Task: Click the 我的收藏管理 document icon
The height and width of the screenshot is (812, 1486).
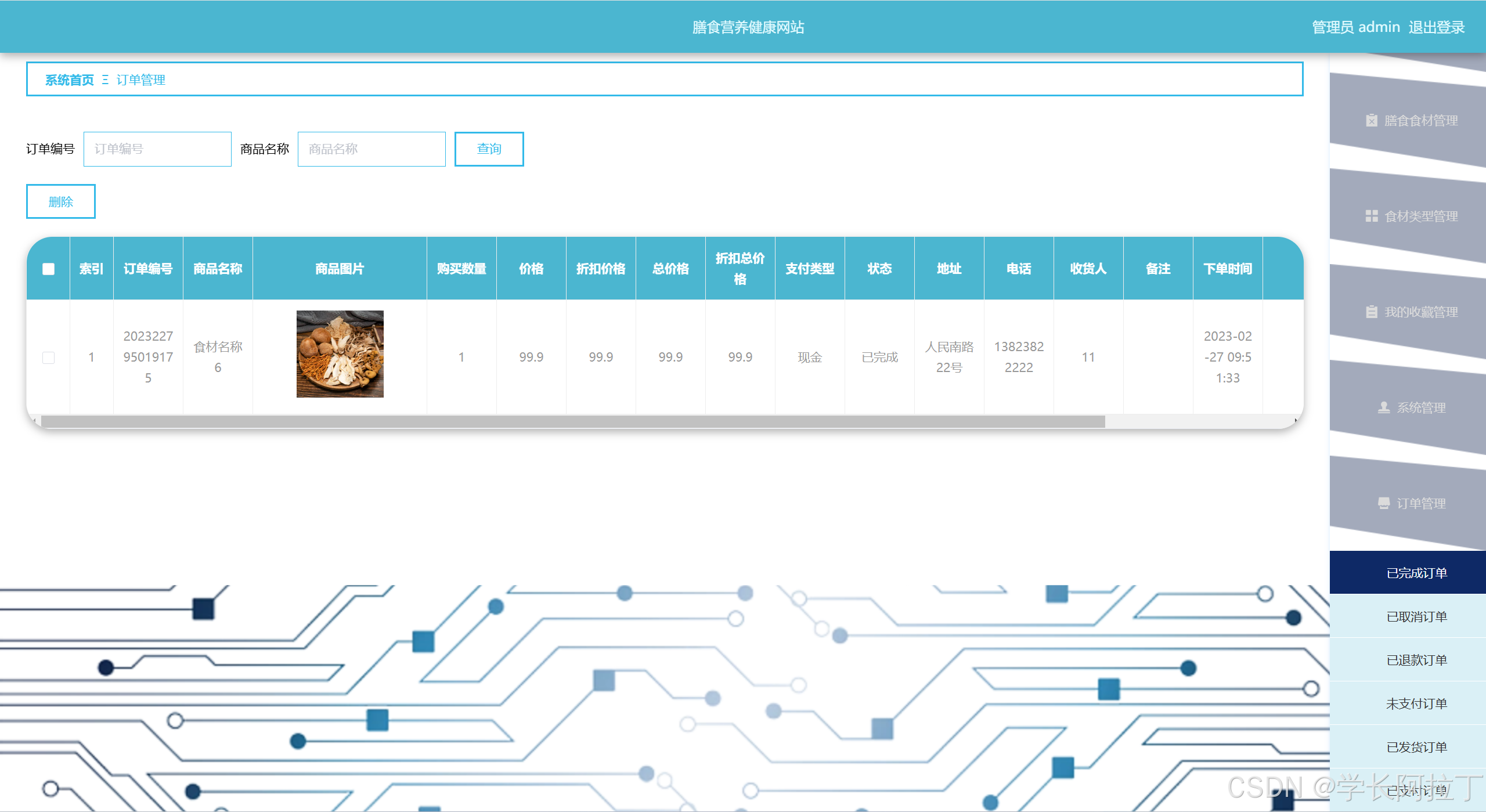Action: click(x=1371, y=312)
